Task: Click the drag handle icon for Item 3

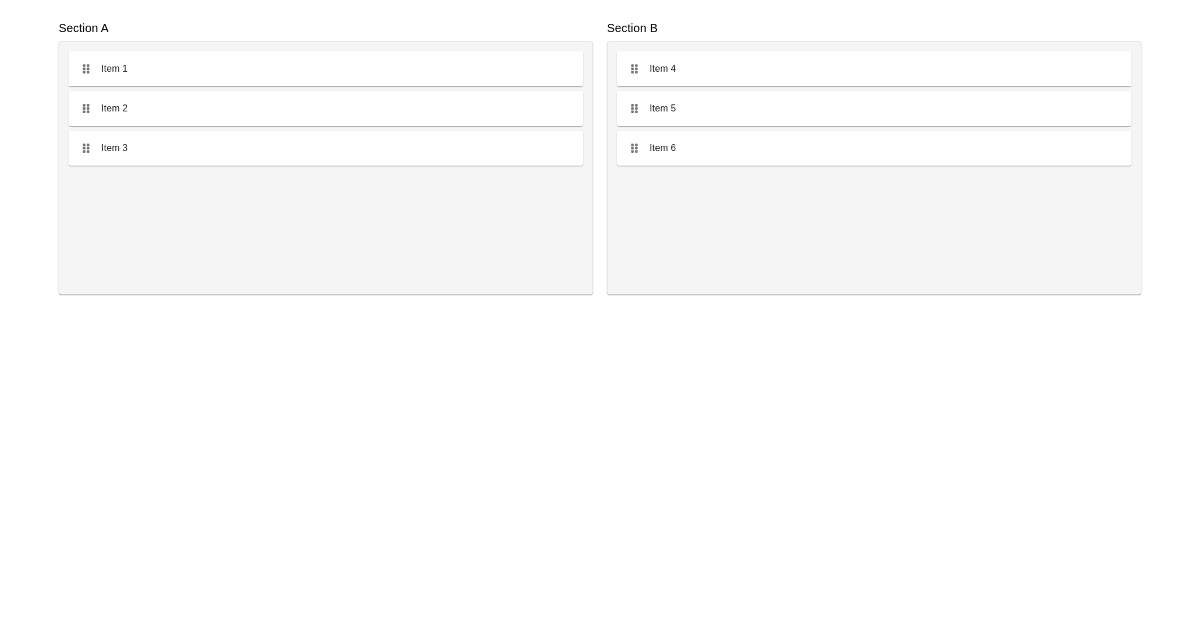Action: [x=86, y=148]
